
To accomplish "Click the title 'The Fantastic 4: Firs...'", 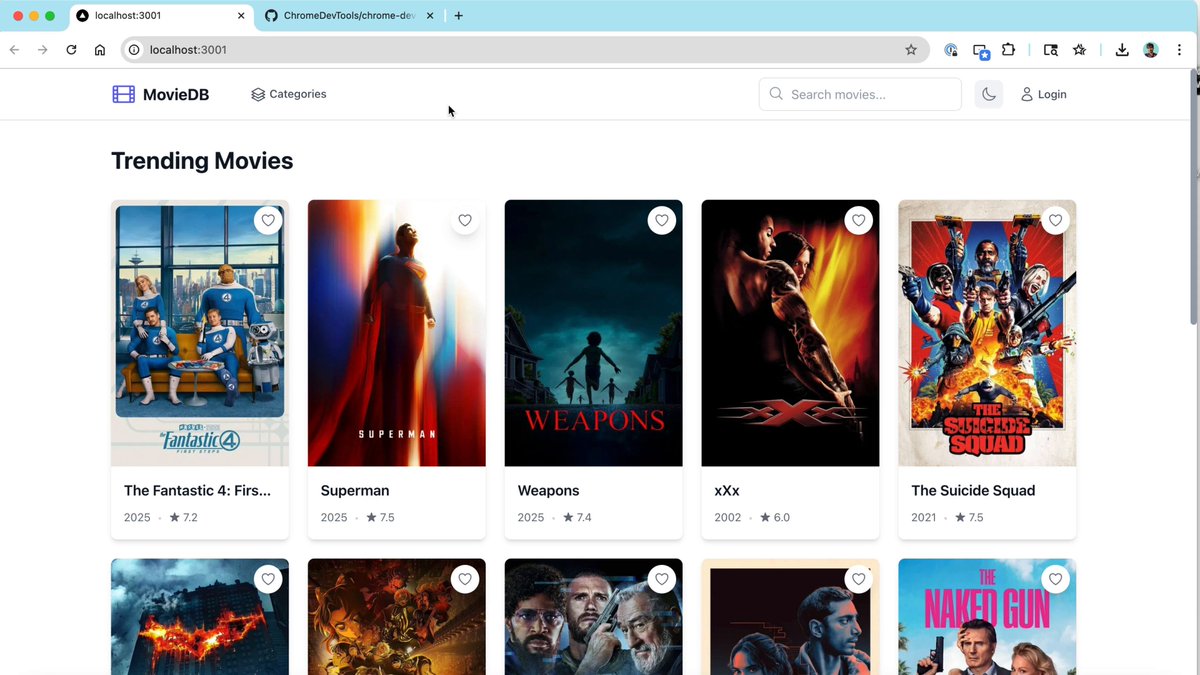I will pos(197,491).
